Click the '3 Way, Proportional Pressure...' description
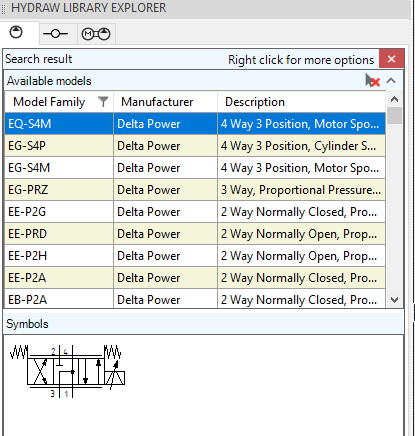 [302, 190]
